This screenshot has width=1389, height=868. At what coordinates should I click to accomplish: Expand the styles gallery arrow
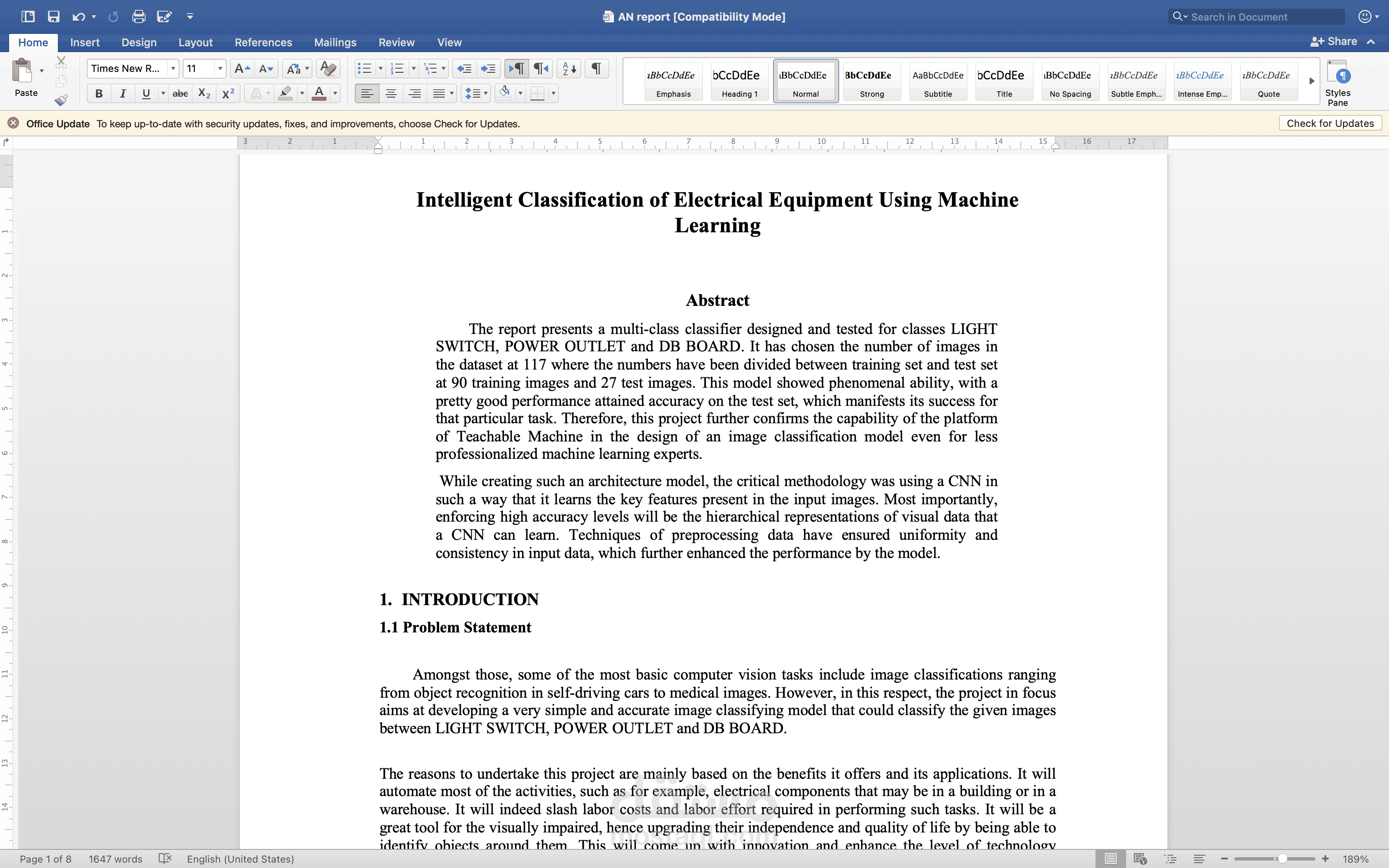pyautogui.click(x=1312, y=81)
